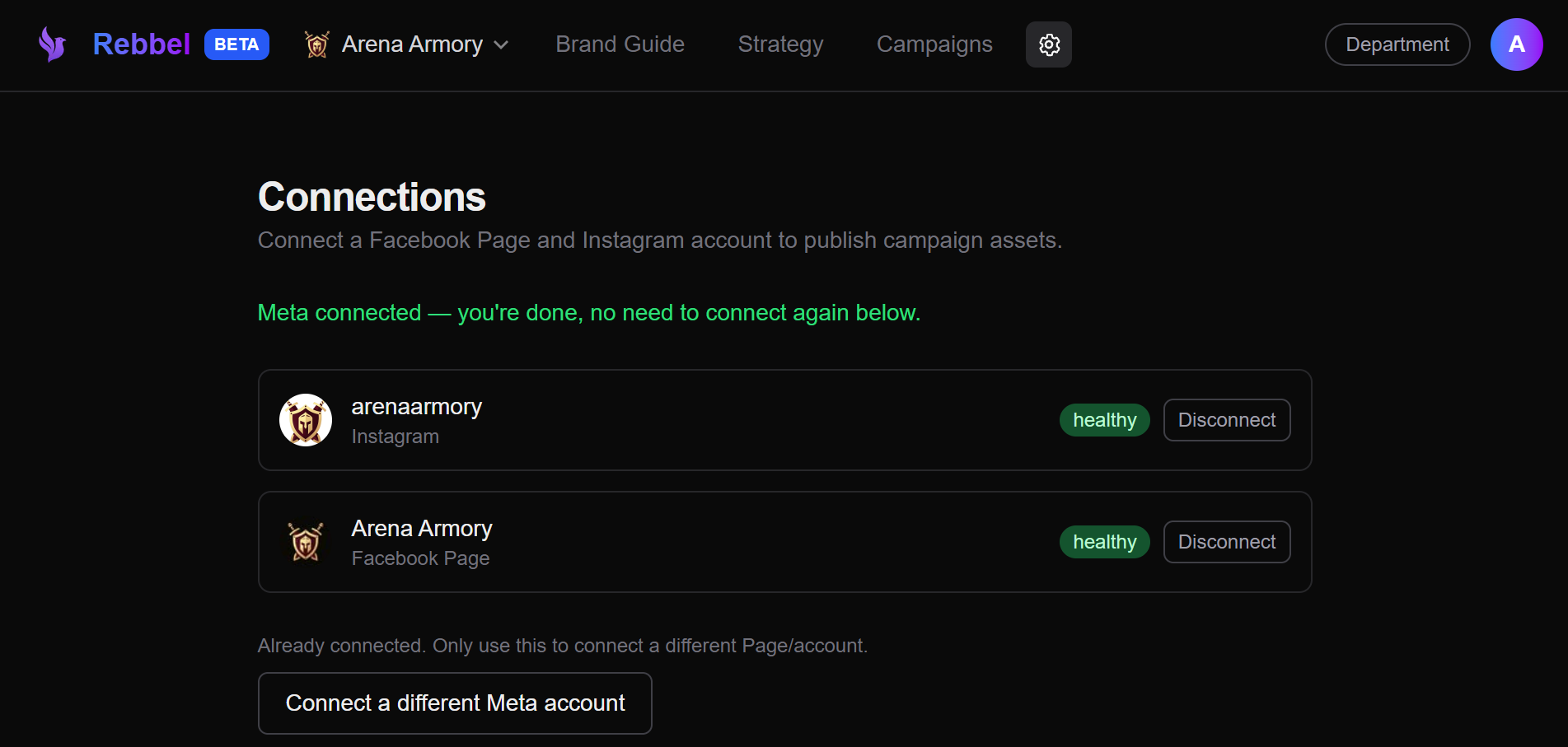Open the settings gear icon

(1048, 44)
